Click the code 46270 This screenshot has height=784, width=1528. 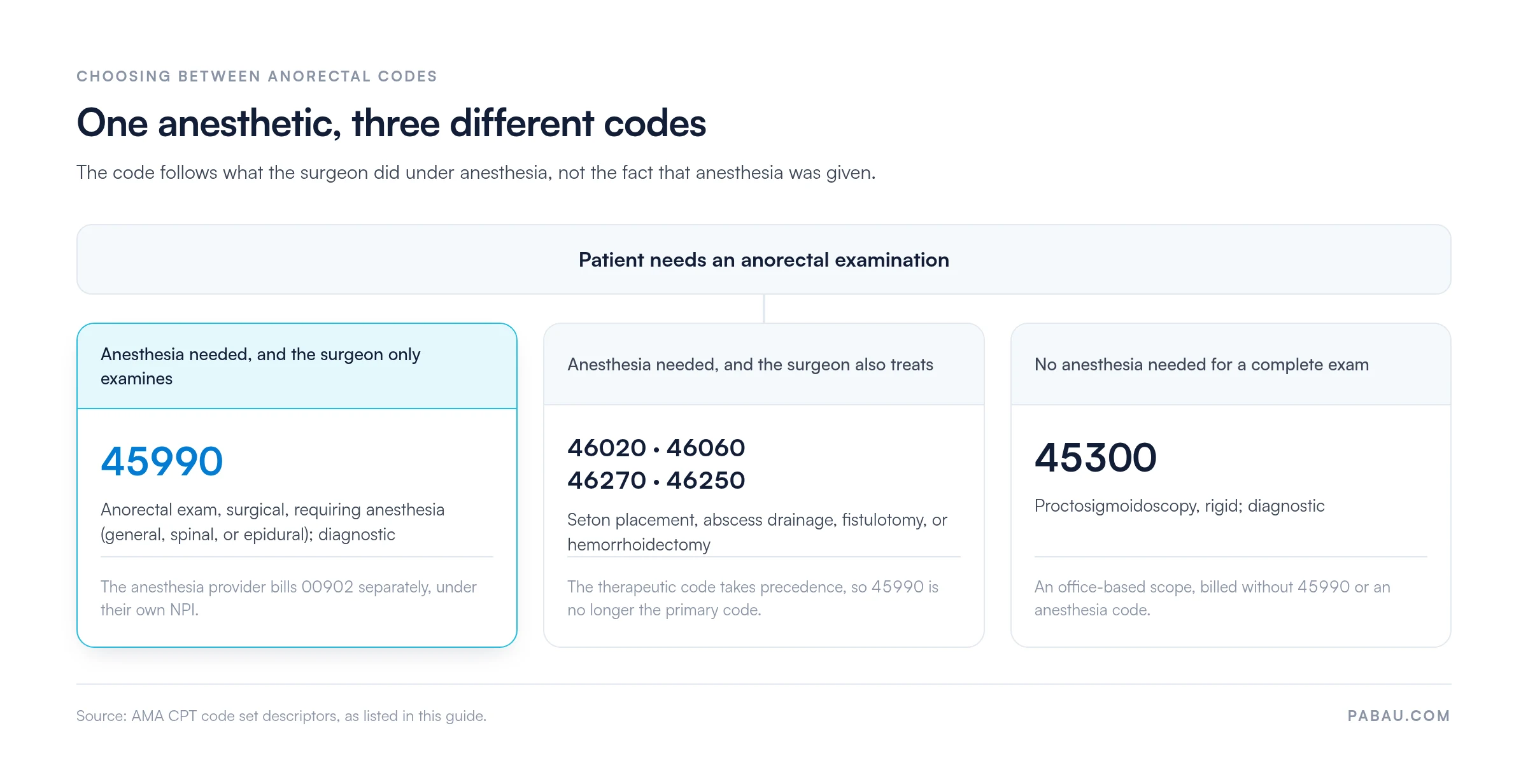[607, 480]
